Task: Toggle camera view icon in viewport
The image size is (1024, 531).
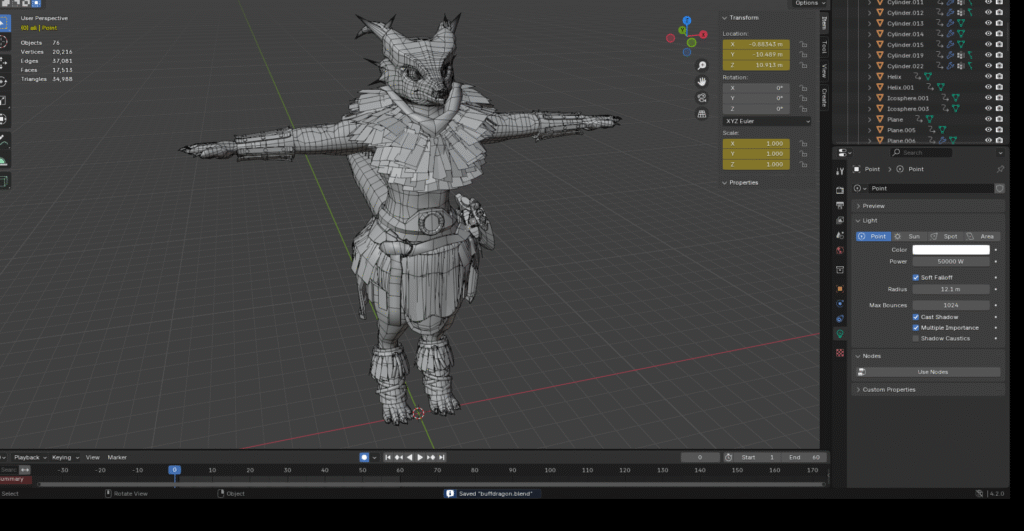Action: pyautogui.click(x=702, y=97)
